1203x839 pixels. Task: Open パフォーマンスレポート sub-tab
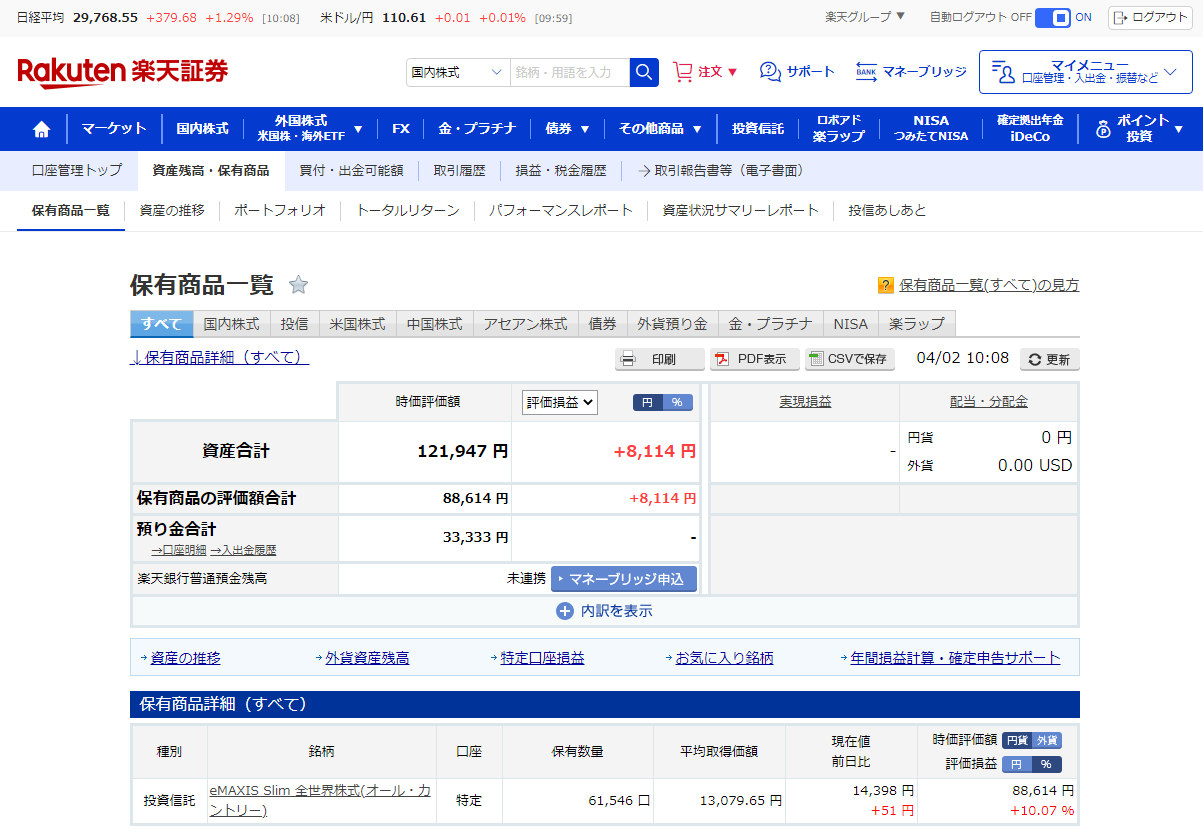[x=561, y=210]
